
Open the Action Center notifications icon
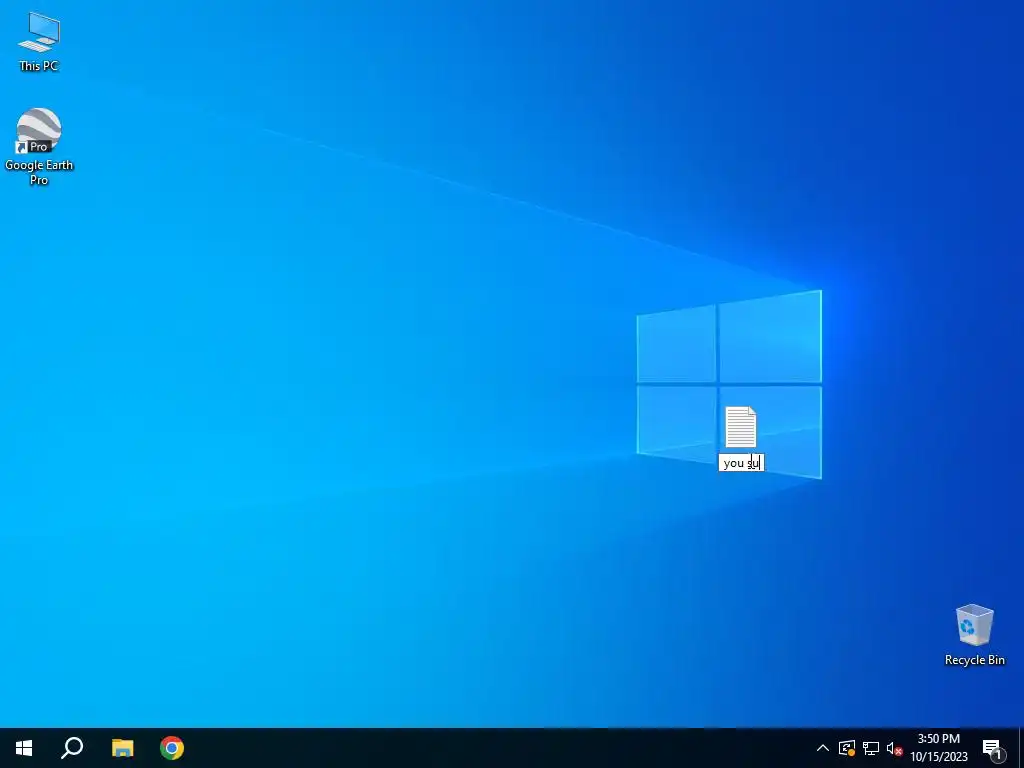click(x=993, y=748)
